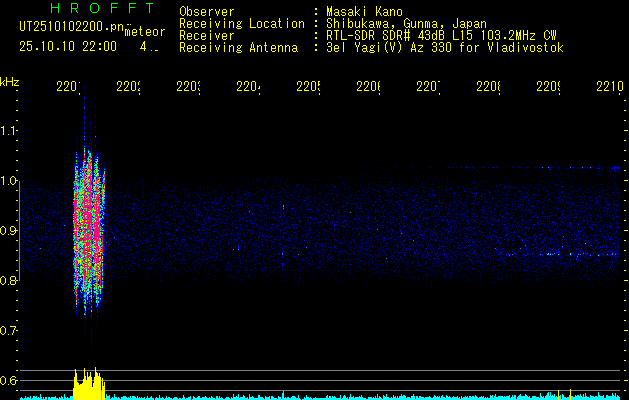Viewport: 629px width, 400px height.
Task: Click the 0.7 frequency axis label
Action: click(9, 330)
